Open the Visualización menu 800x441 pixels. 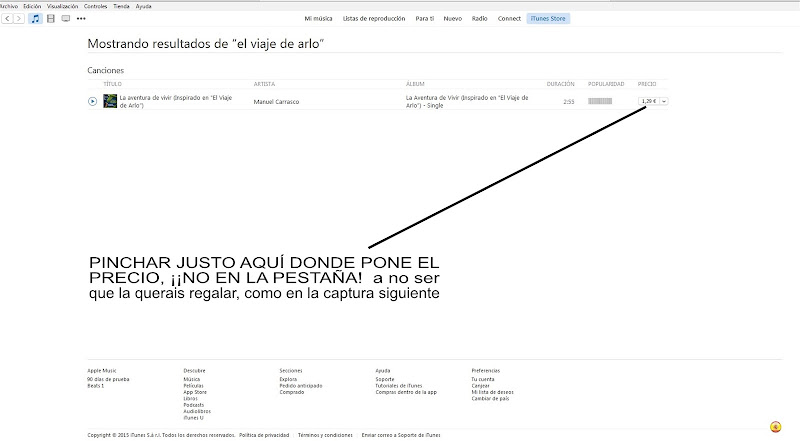tap(62, 7)
